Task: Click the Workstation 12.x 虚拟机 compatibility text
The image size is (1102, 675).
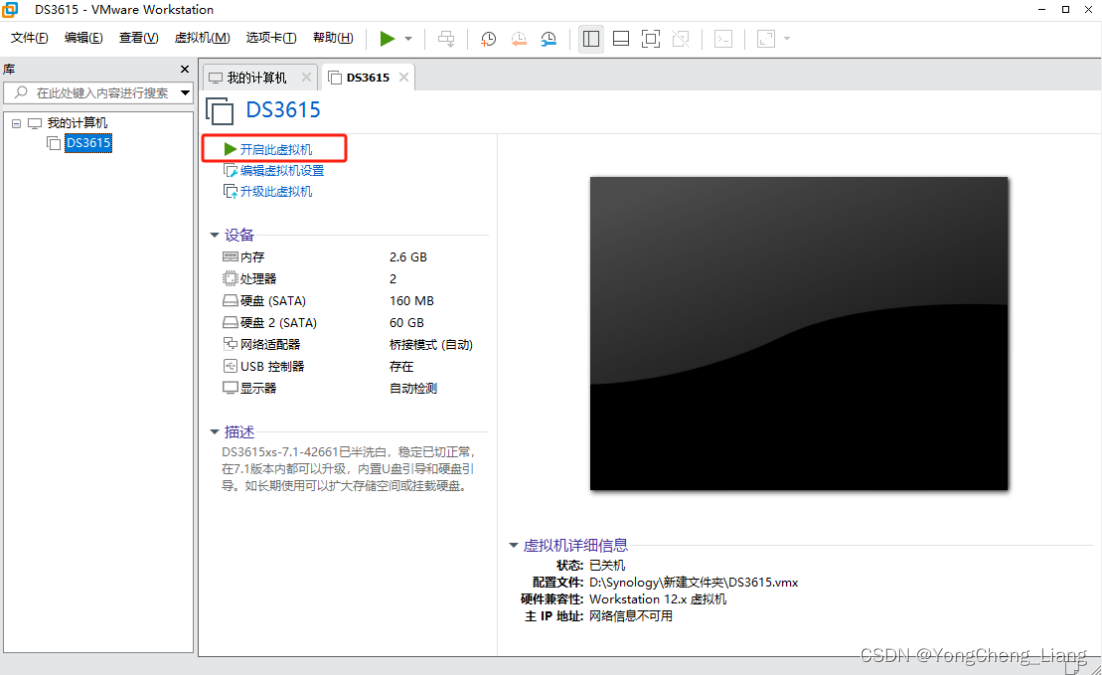Action: 658,599
